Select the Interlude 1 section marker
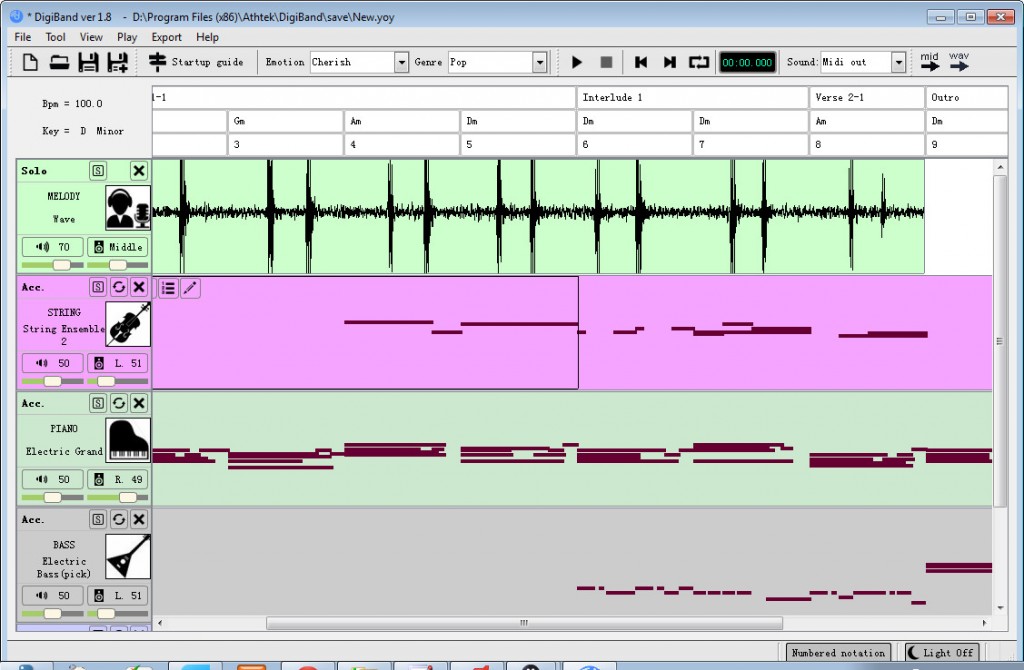Screen dimensions: 1024x670 [x=692, y=97]
